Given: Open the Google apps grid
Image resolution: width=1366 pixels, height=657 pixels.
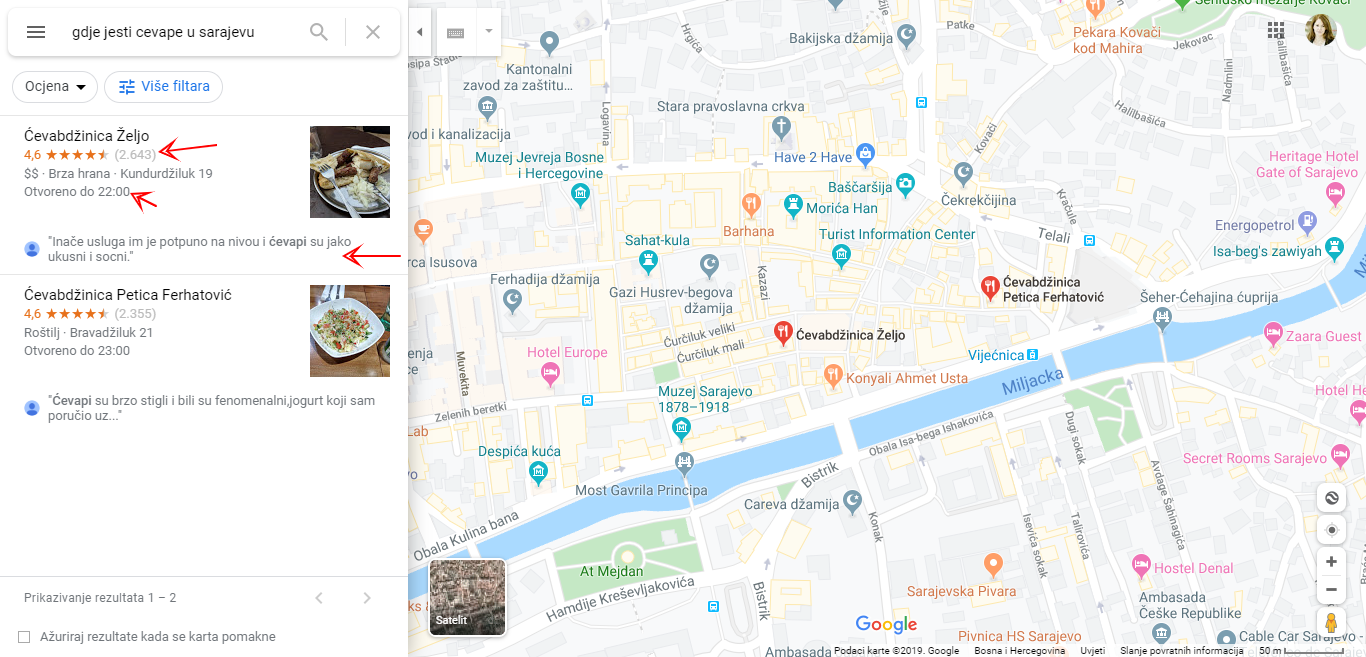Looking at the screenshot, I should coord(1276,30).
